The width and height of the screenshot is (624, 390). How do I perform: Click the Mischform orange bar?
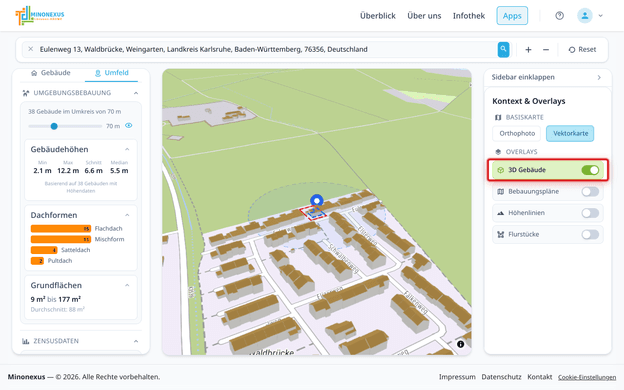pos(61,239)
